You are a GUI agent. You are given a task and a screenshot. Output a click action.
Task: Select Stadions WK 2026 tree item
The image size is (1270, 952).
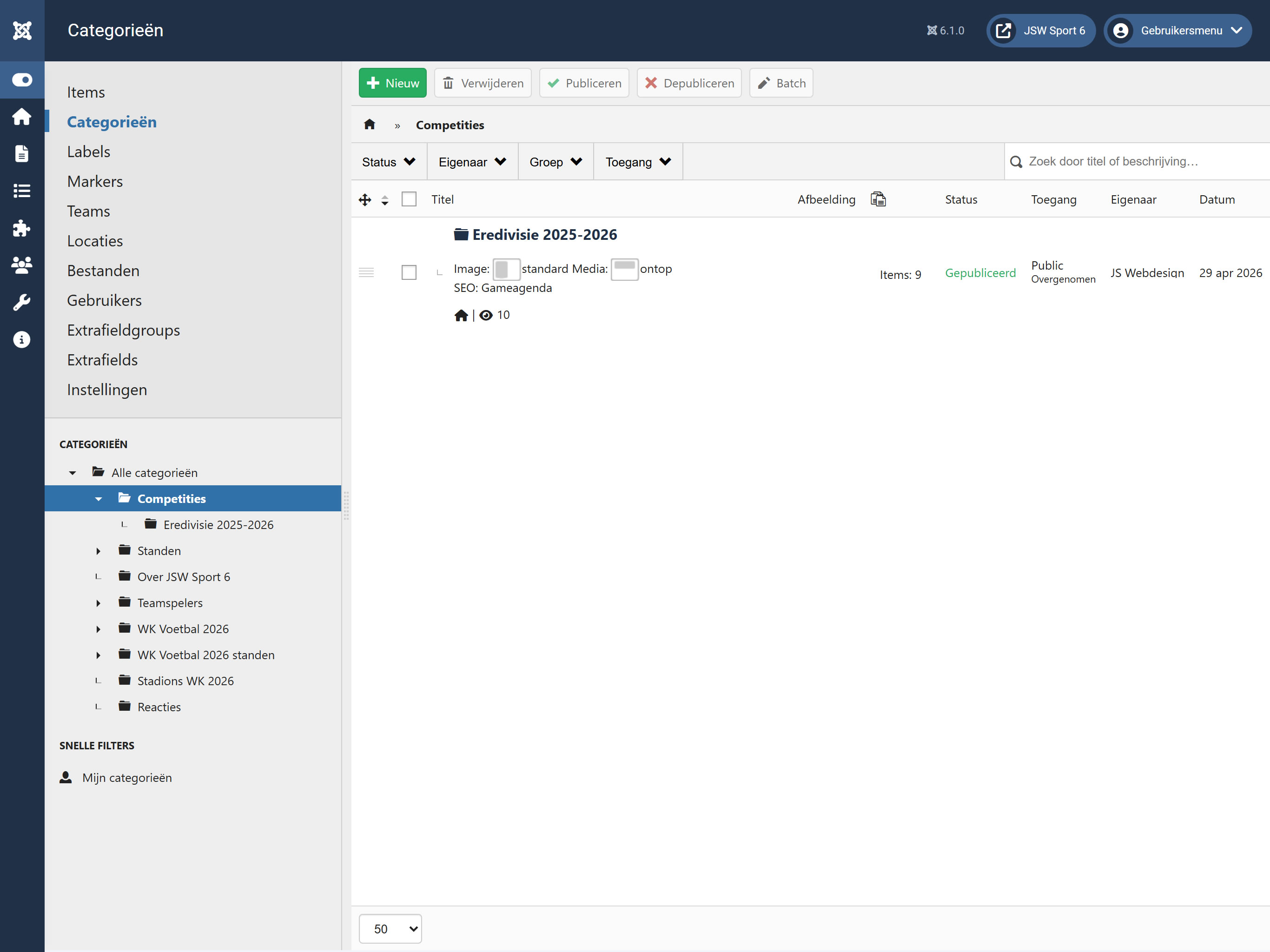[185, 681]
